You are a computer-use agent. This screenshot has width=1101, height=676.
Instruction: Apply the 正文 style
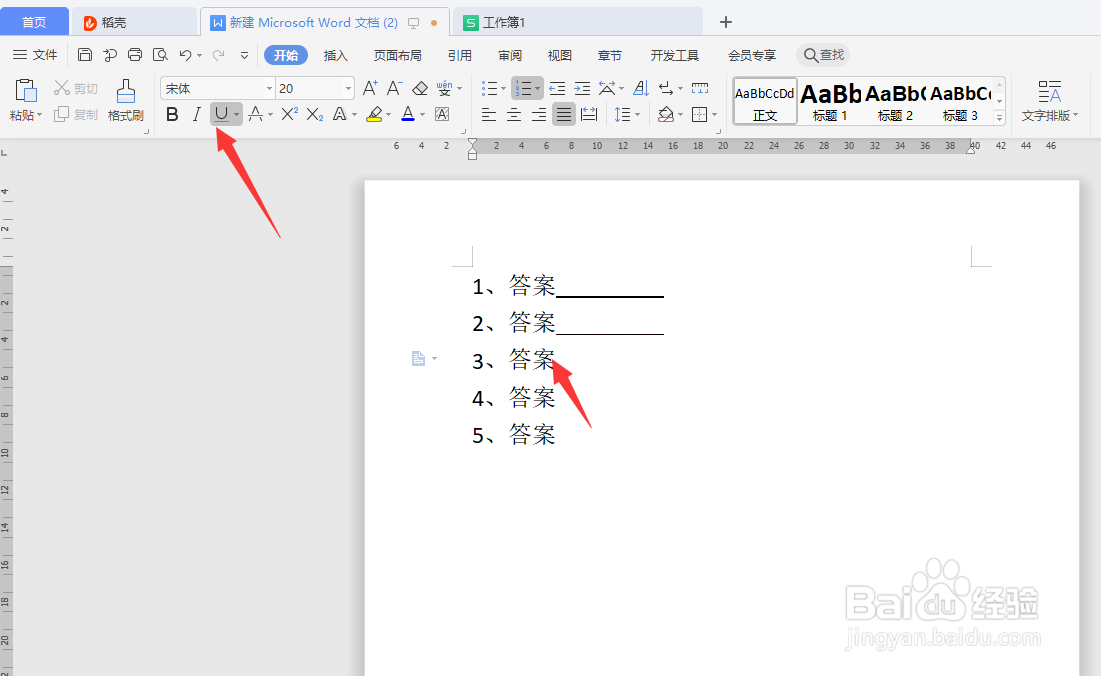tap(765, 101)
